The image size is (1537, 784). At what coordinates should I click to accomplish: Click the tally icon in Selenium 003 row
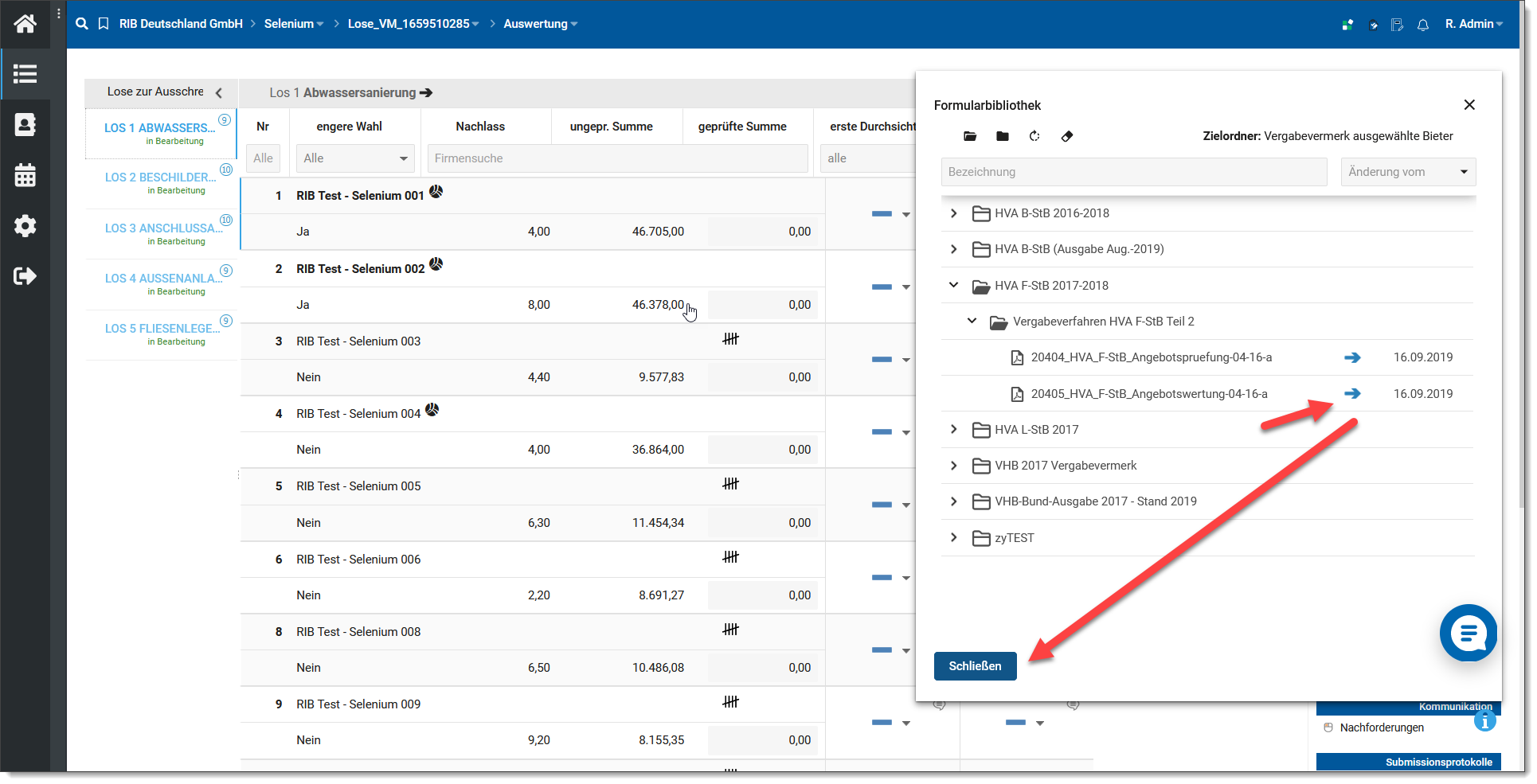(730, 339)
